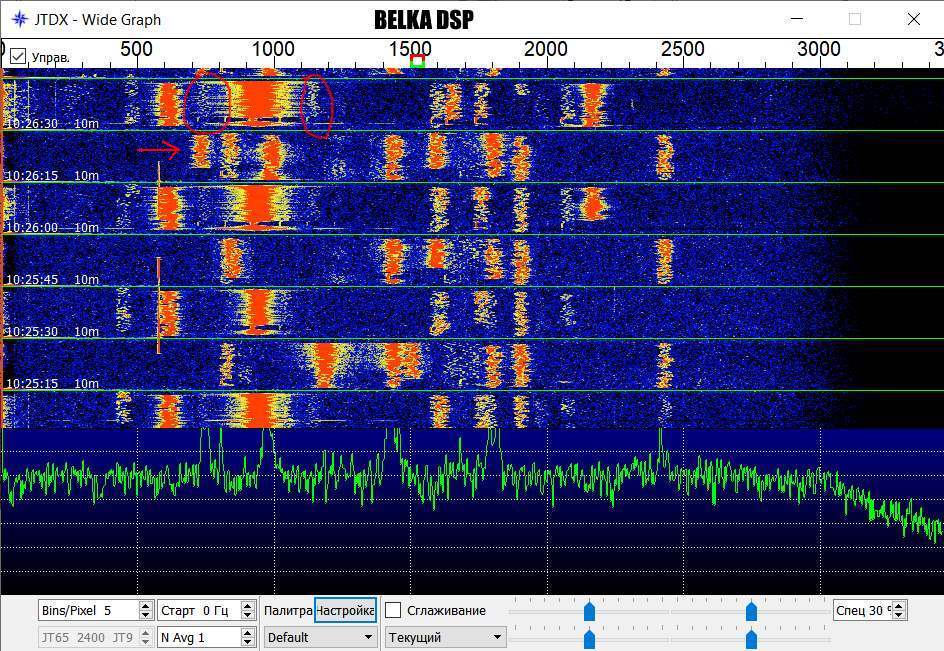Decrease N Avg with the down arrow
The image size is (944, 651).
(248, 642)
